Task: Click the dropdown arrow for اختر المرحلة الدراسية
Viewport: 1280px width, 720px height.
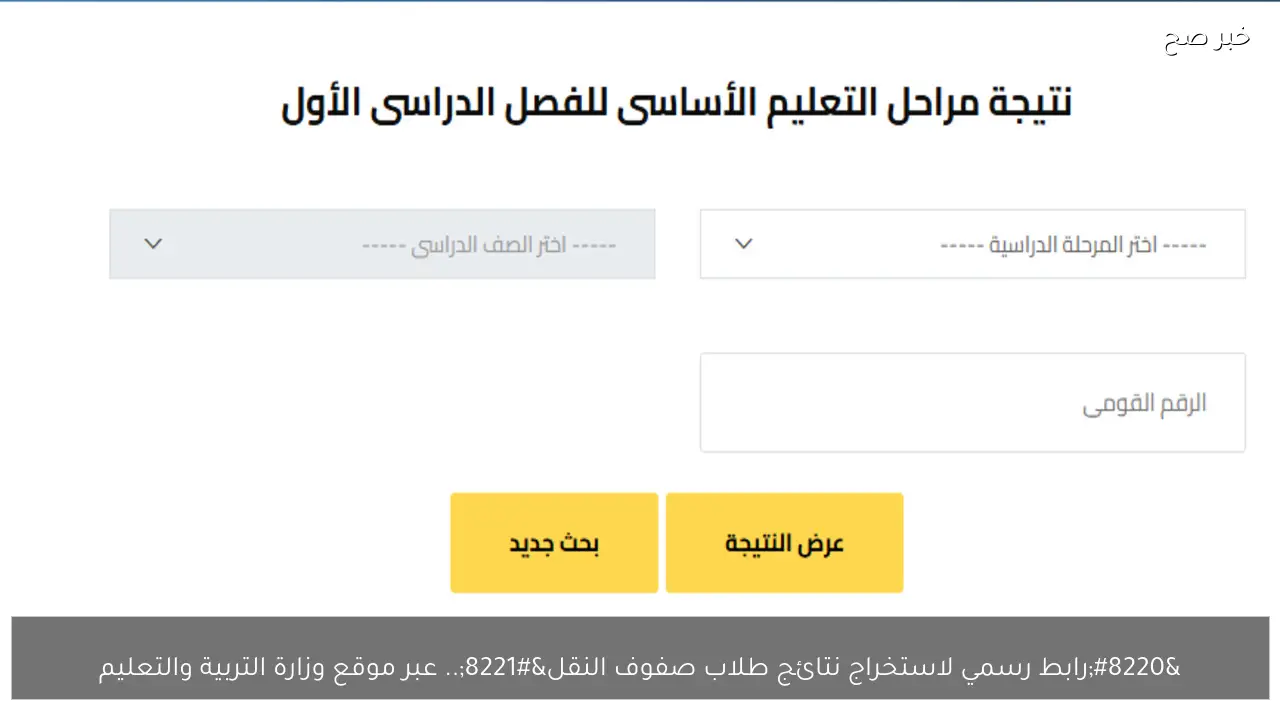Action: 743,243
